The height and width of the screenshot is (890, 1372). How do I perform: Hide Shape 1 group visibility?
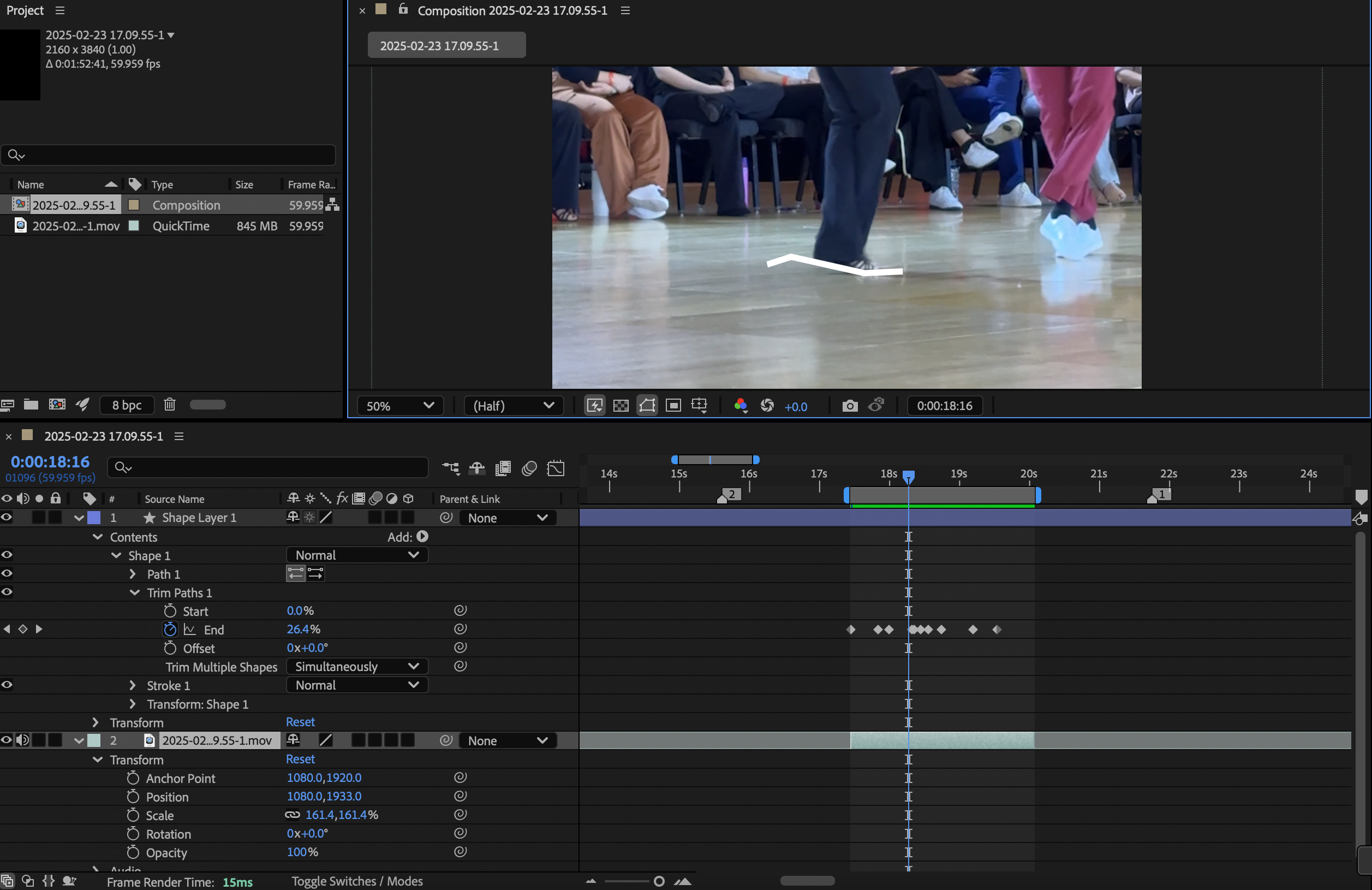coord(7,555)
